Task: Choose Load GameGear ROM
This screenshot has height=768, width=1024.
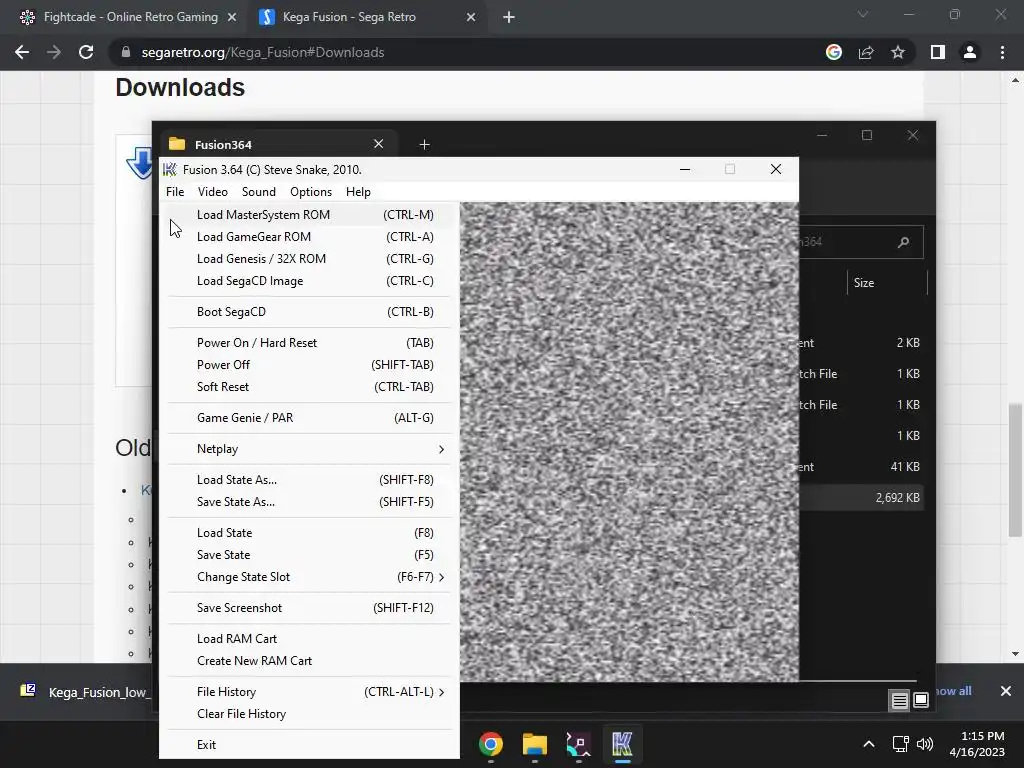Action: [309, 237]
